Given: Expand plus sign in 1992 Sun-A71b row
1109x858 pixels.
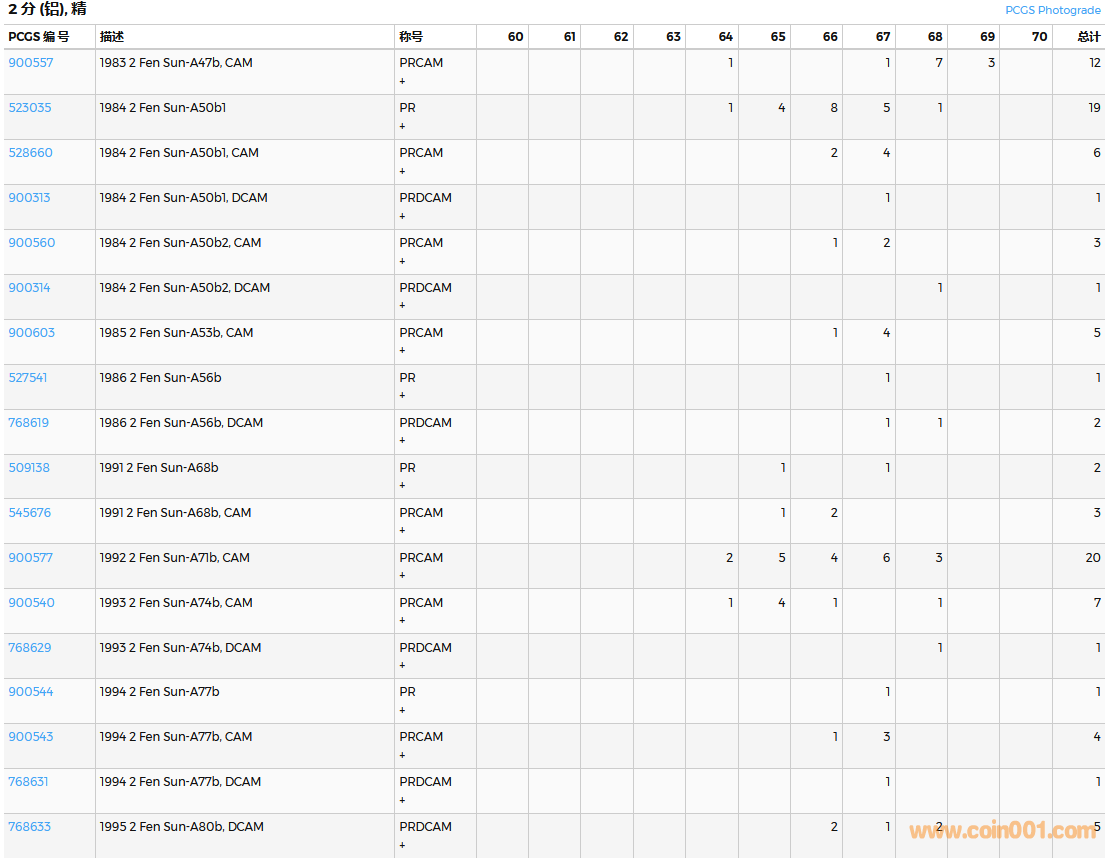Looking at the screenshot, I should coord(403,575).
